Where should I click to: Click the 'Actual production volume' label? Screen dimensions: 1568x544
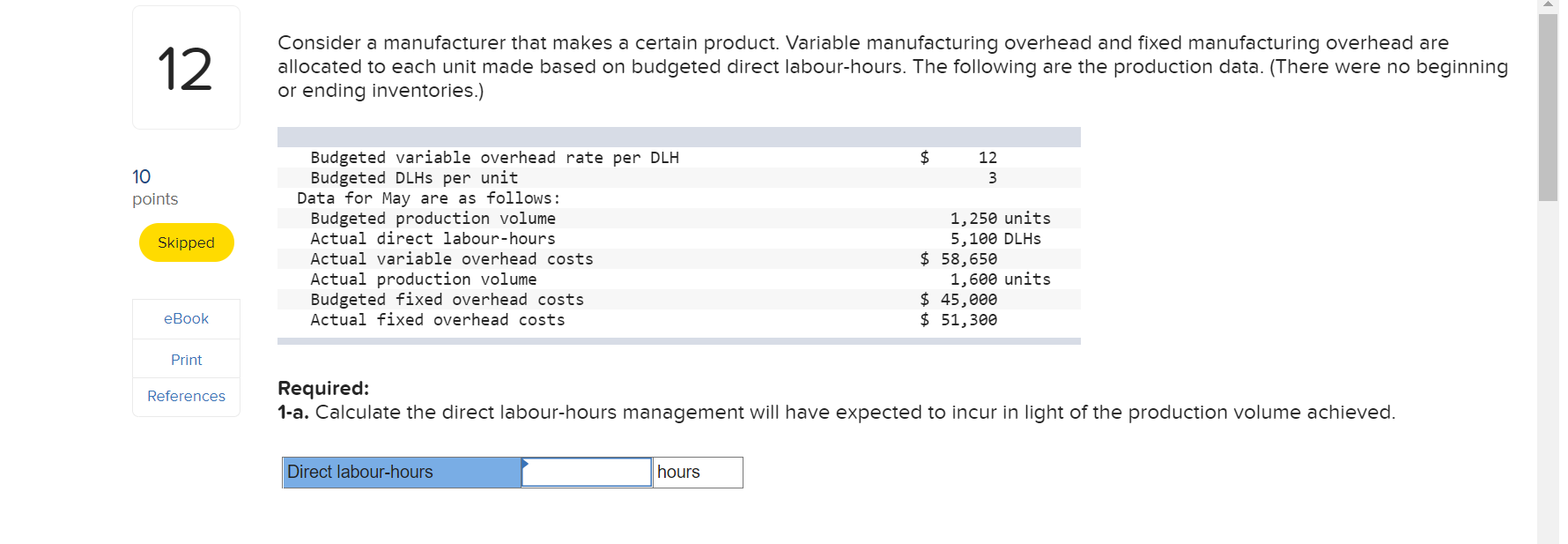coord(424,279)
